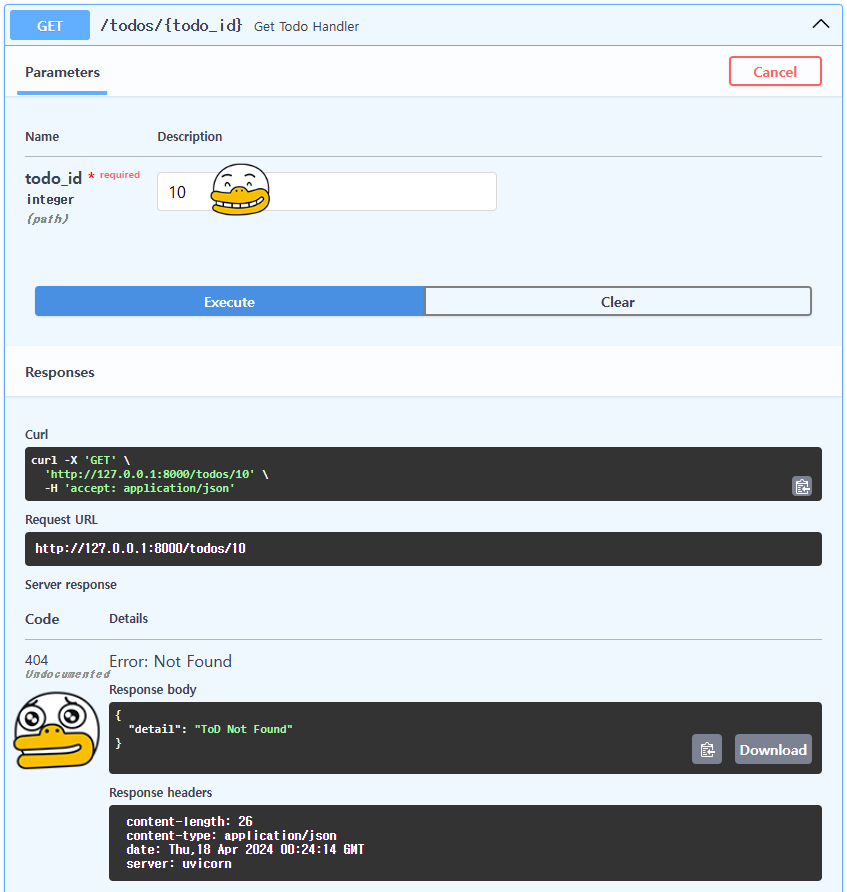
Task: Click the Server response label
Action: (x=71, y=585)
